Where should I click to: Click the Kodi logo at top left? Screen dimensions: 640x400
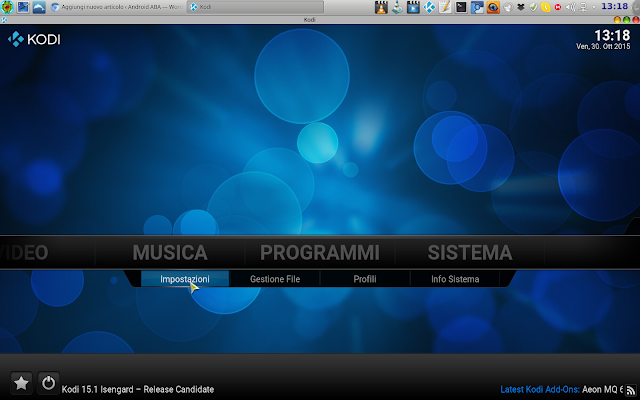coord(34,39)
